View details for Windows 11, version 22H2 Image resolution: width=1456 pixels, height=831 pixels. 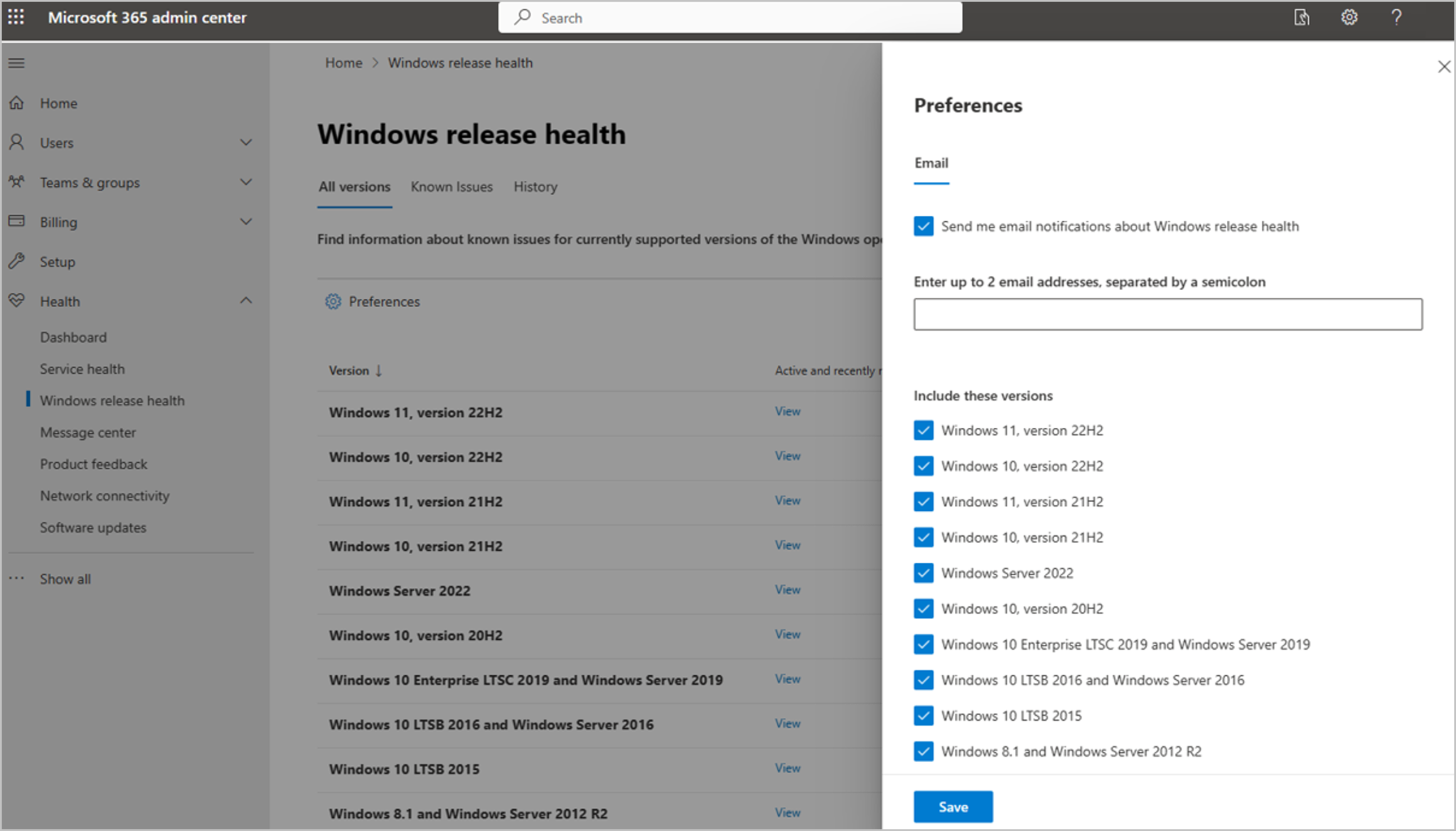(x=786, y=412)
